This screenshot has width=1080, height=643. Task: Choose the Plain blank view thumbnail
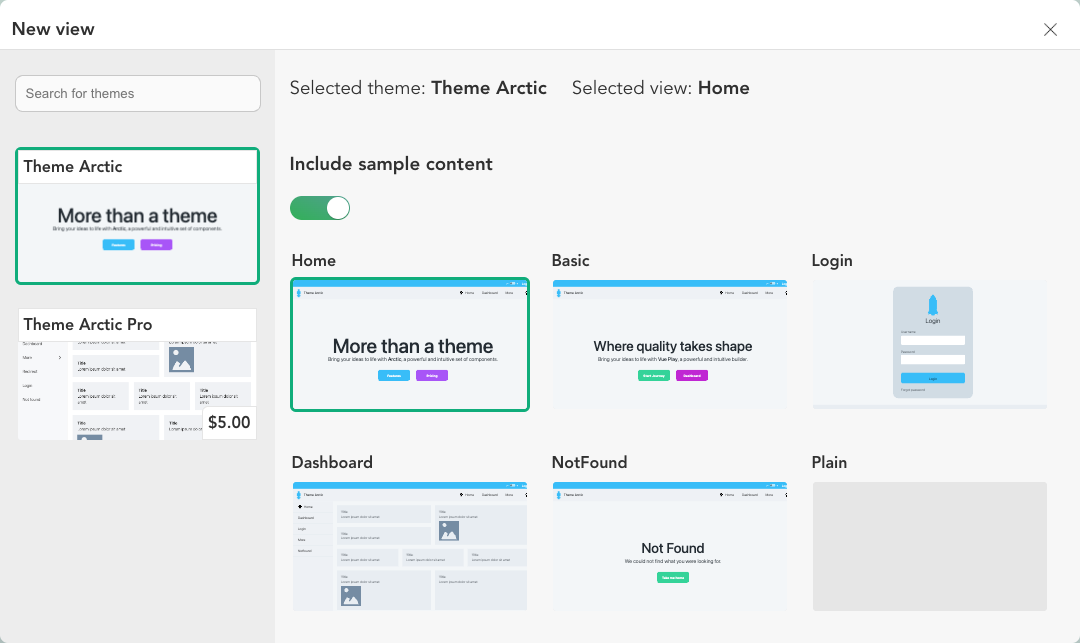pos(930,547)
